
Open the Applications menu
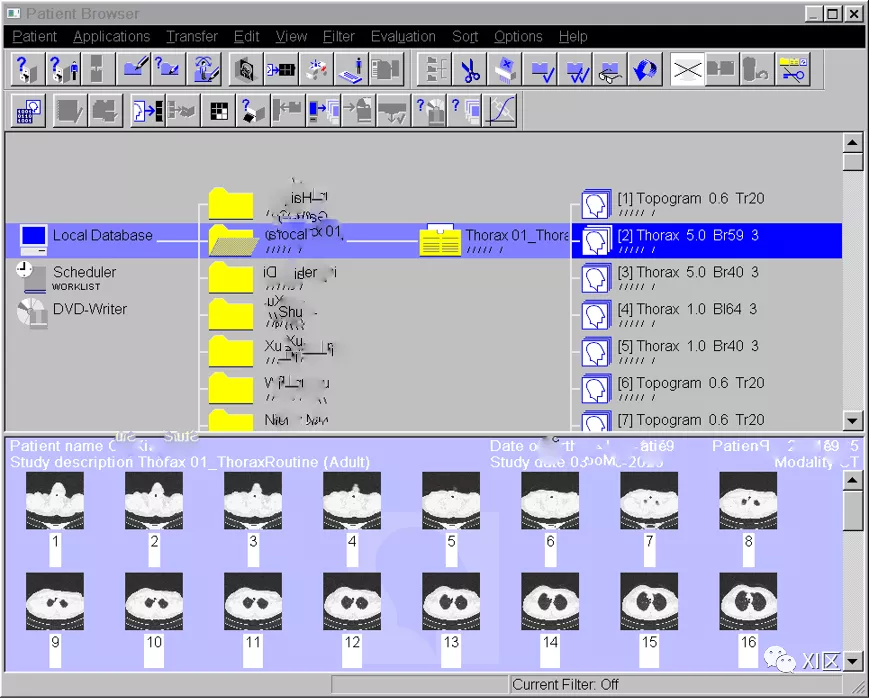tap(111, 37)
